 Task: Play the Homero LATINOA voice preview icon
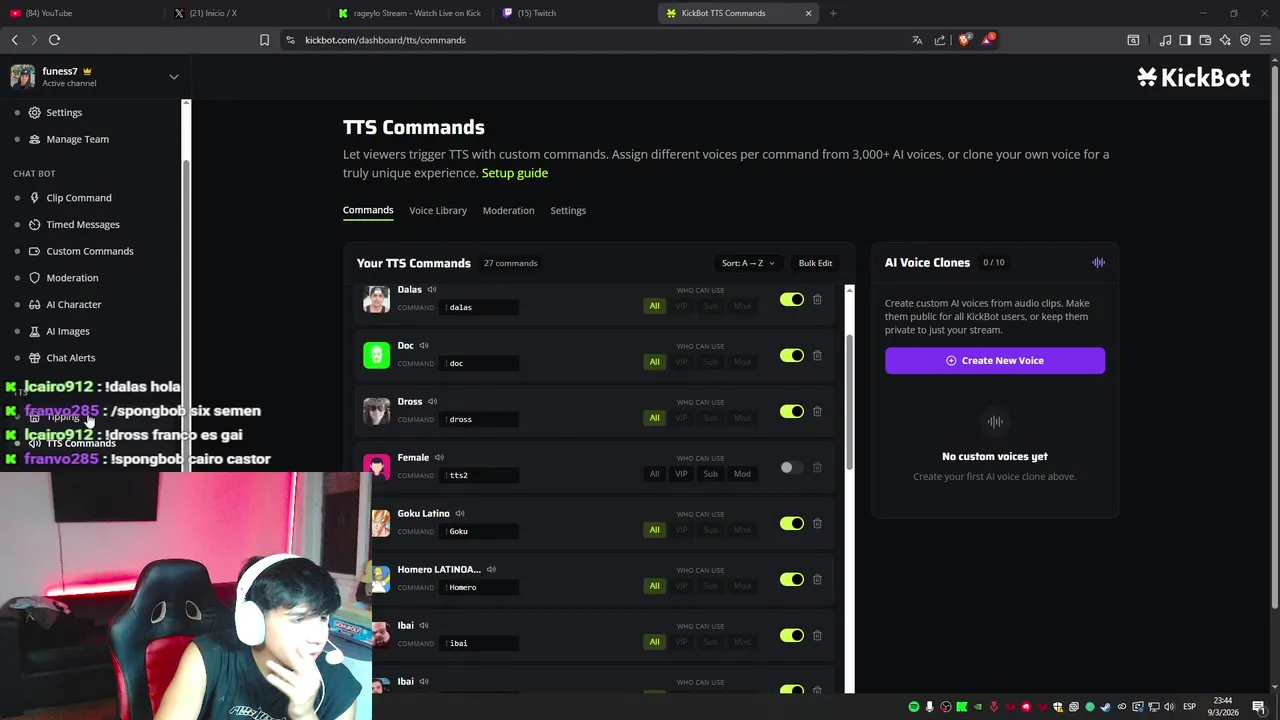[x=491, y=569]
